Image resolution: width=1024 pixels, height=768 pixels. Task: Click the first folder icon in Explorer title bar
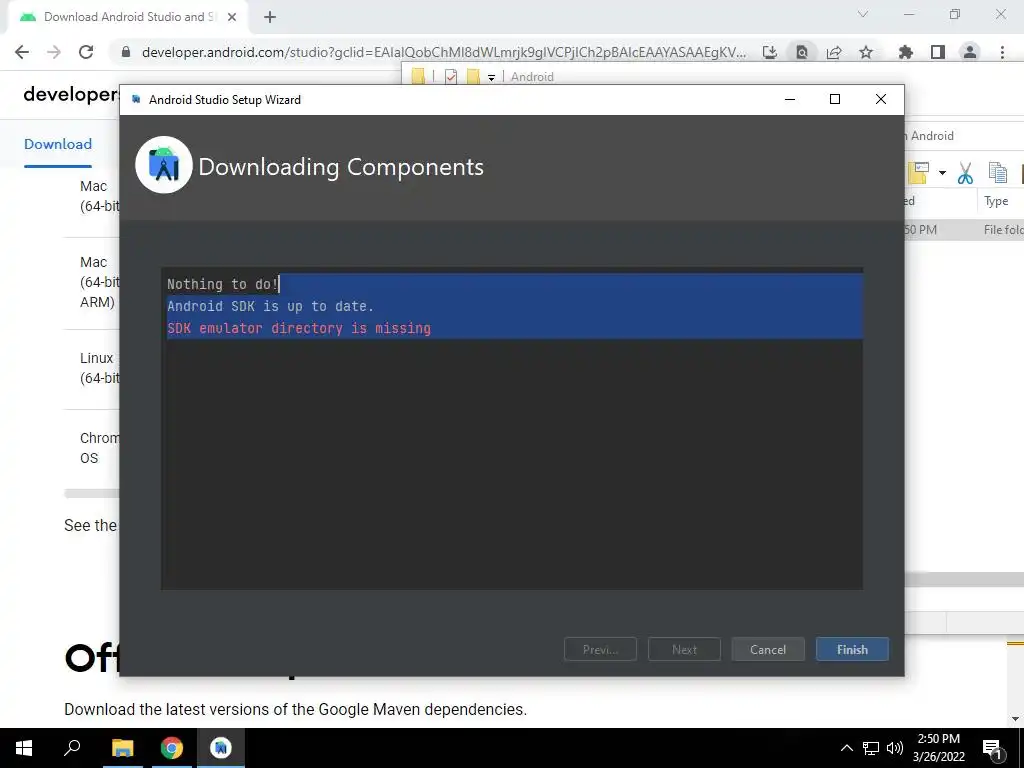coord(418,77)
